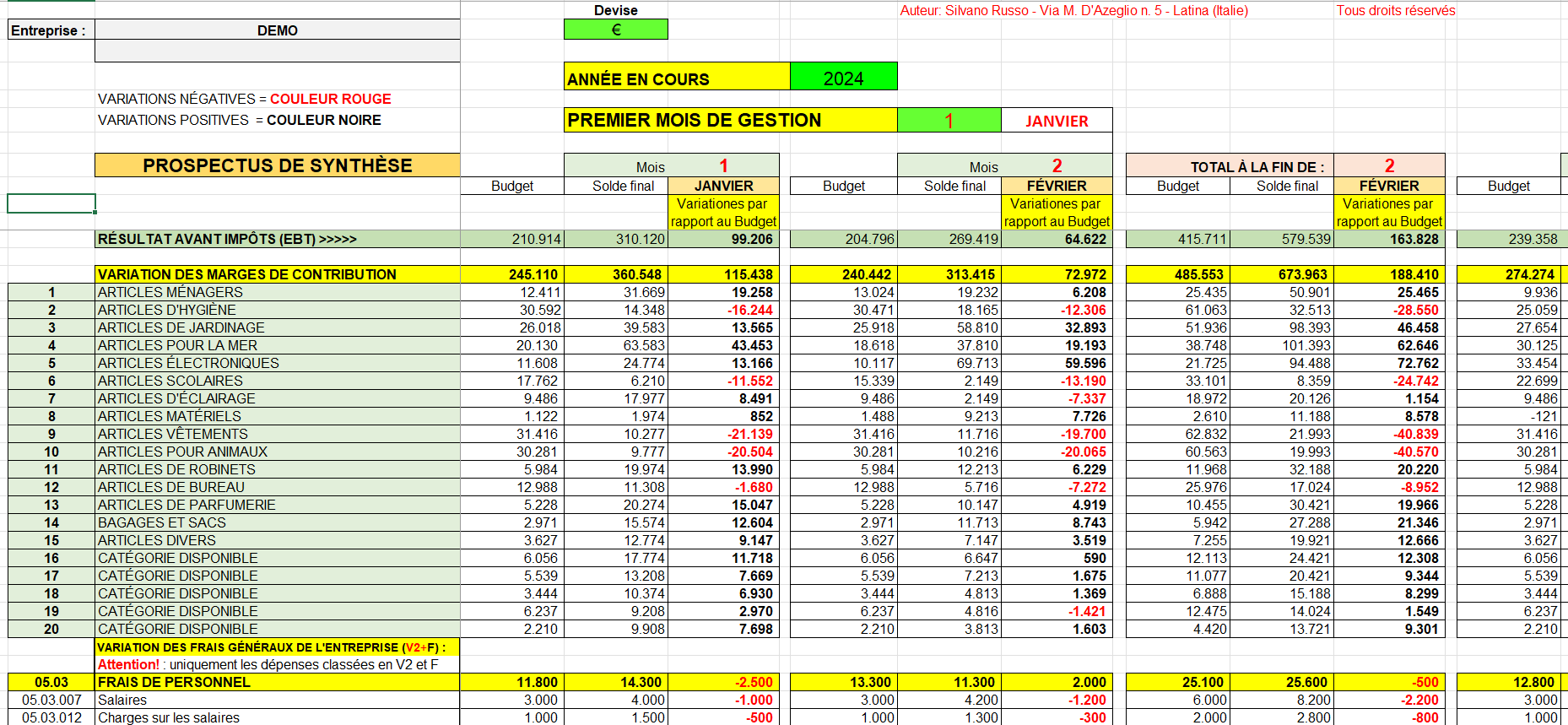
Task: Click the PROSPECTUS DE SYNTHÈSE header cell
Action: click(x=278, y=165)
